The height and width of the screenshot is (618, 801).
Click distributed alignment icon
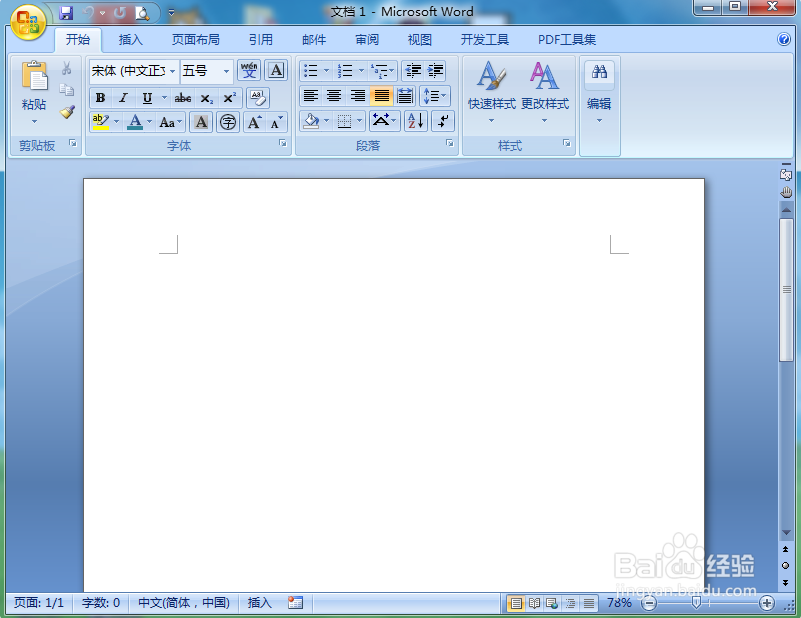[x=405, y=96]
